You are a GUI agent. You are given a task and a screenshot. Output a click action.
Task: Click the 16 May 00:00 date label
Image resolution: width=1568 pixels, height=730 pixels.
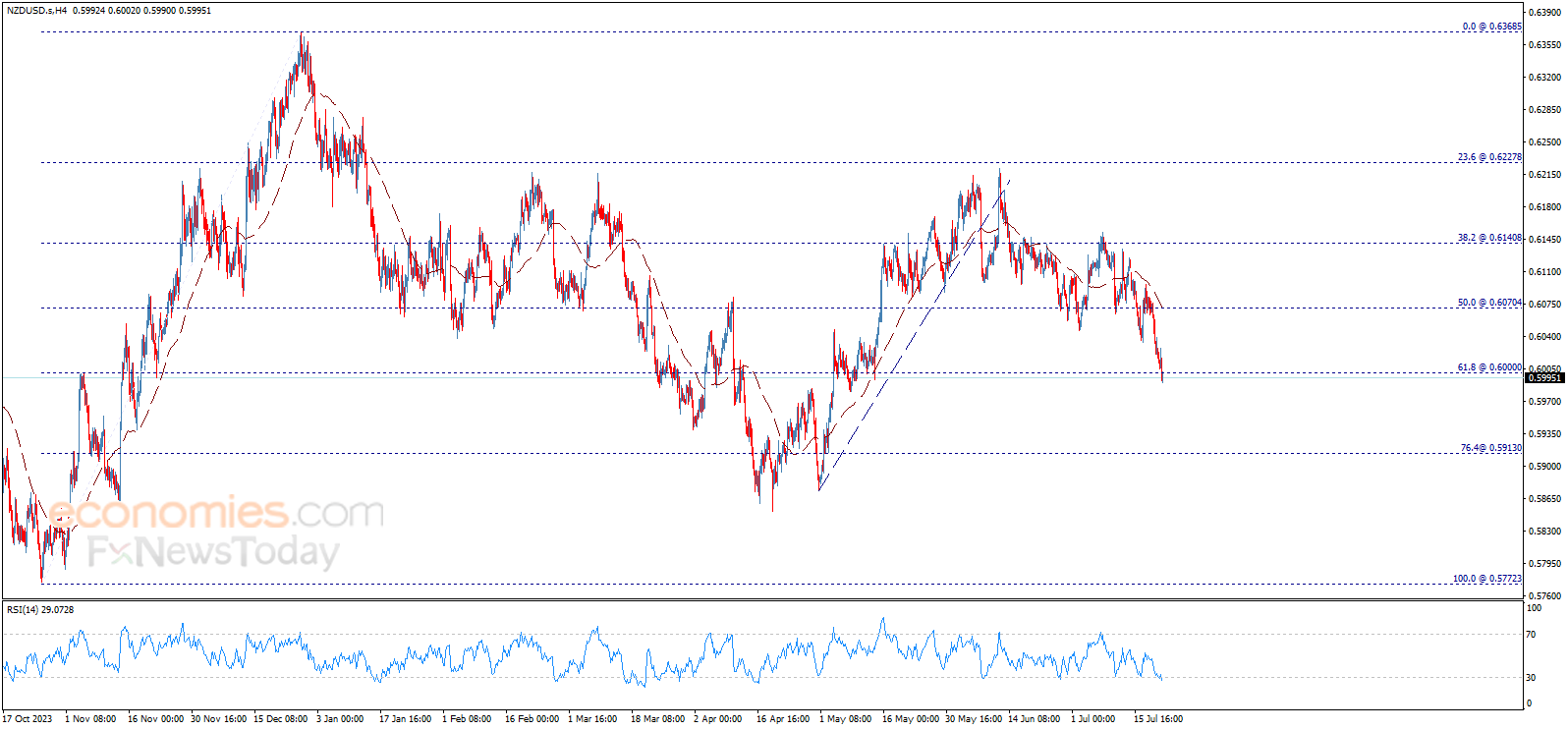coord(911,719)
